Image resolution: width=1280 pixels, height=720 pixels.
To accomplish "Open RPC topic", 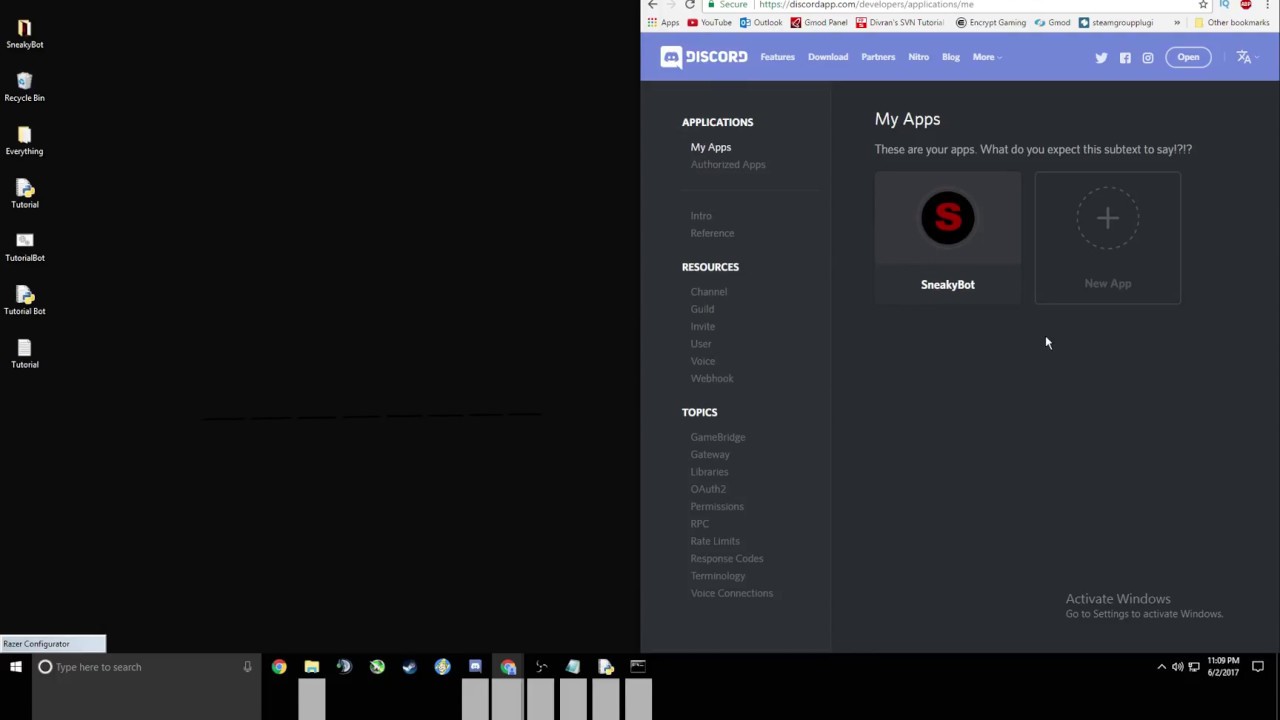I will 699,524.
